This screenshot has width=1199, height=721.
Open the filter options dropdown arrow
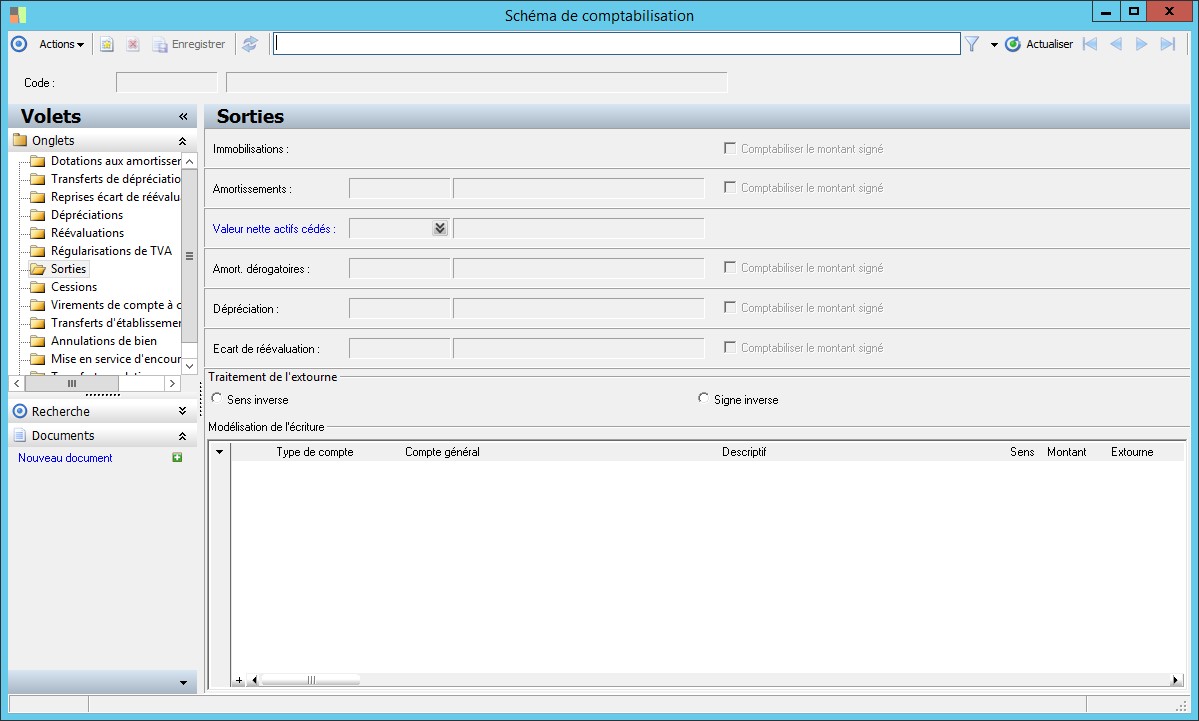994,45
